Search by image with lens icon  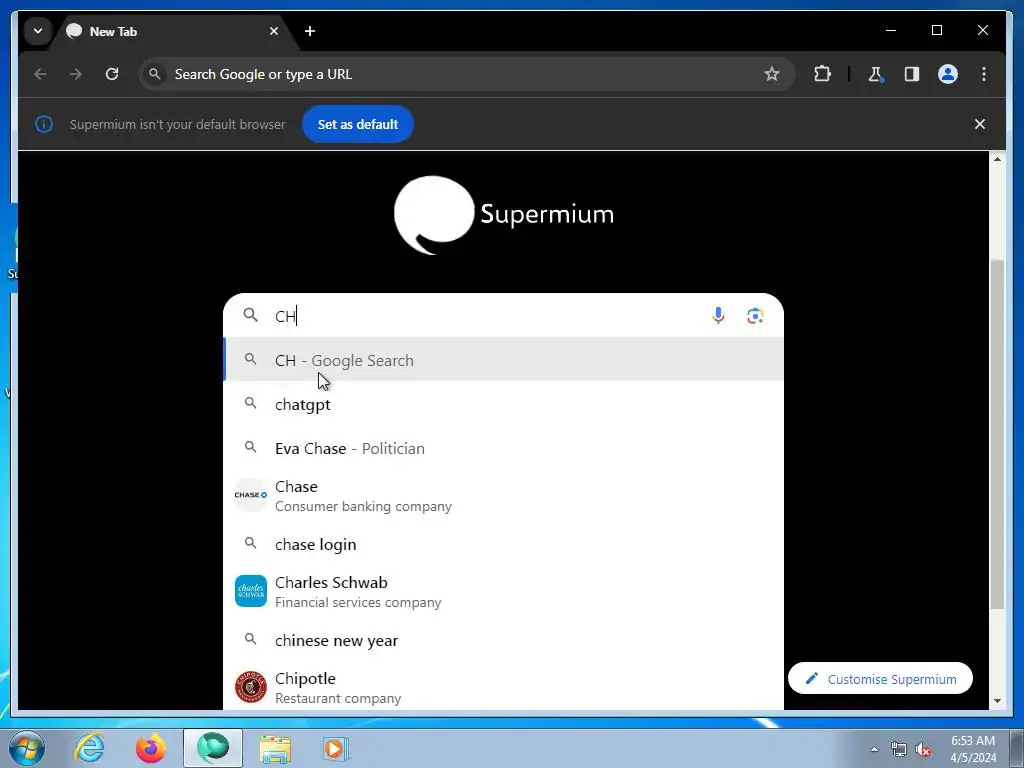click(755, 316)
